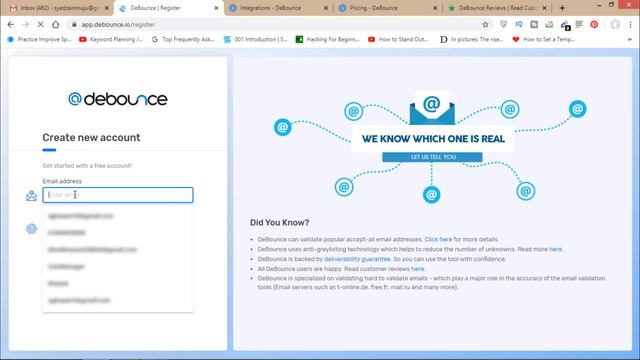Open the Practice Improve Sp... bookmark

click(39, 39)
